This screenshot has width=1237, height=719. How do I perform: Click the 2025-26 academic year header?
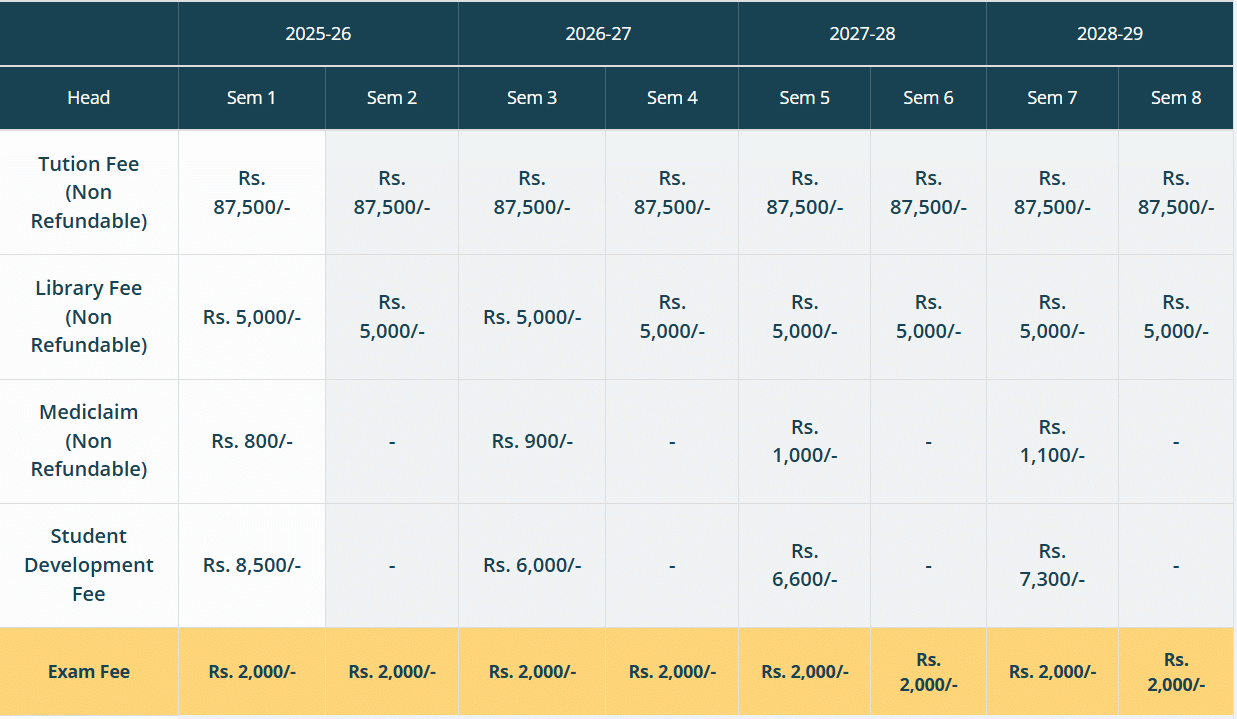click(x=318, y=34)
